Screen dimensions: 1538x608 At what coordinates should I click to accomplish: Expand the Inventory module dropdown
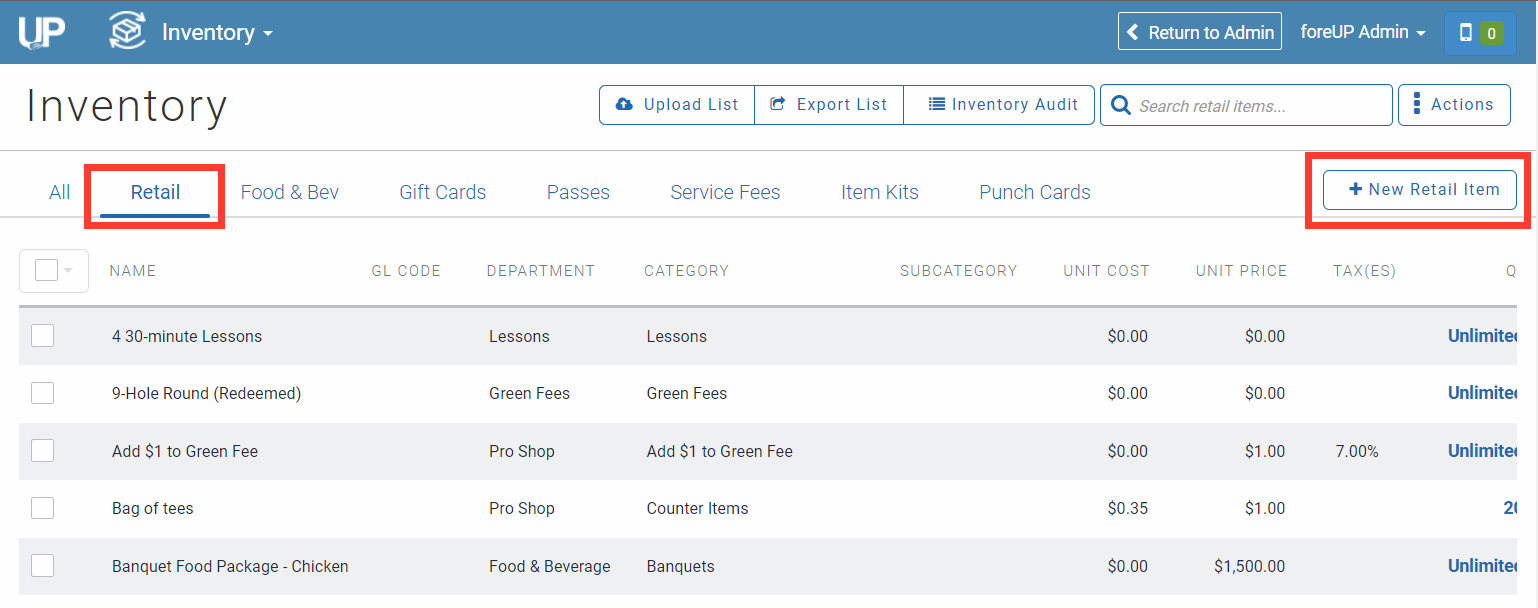point(267,34)
